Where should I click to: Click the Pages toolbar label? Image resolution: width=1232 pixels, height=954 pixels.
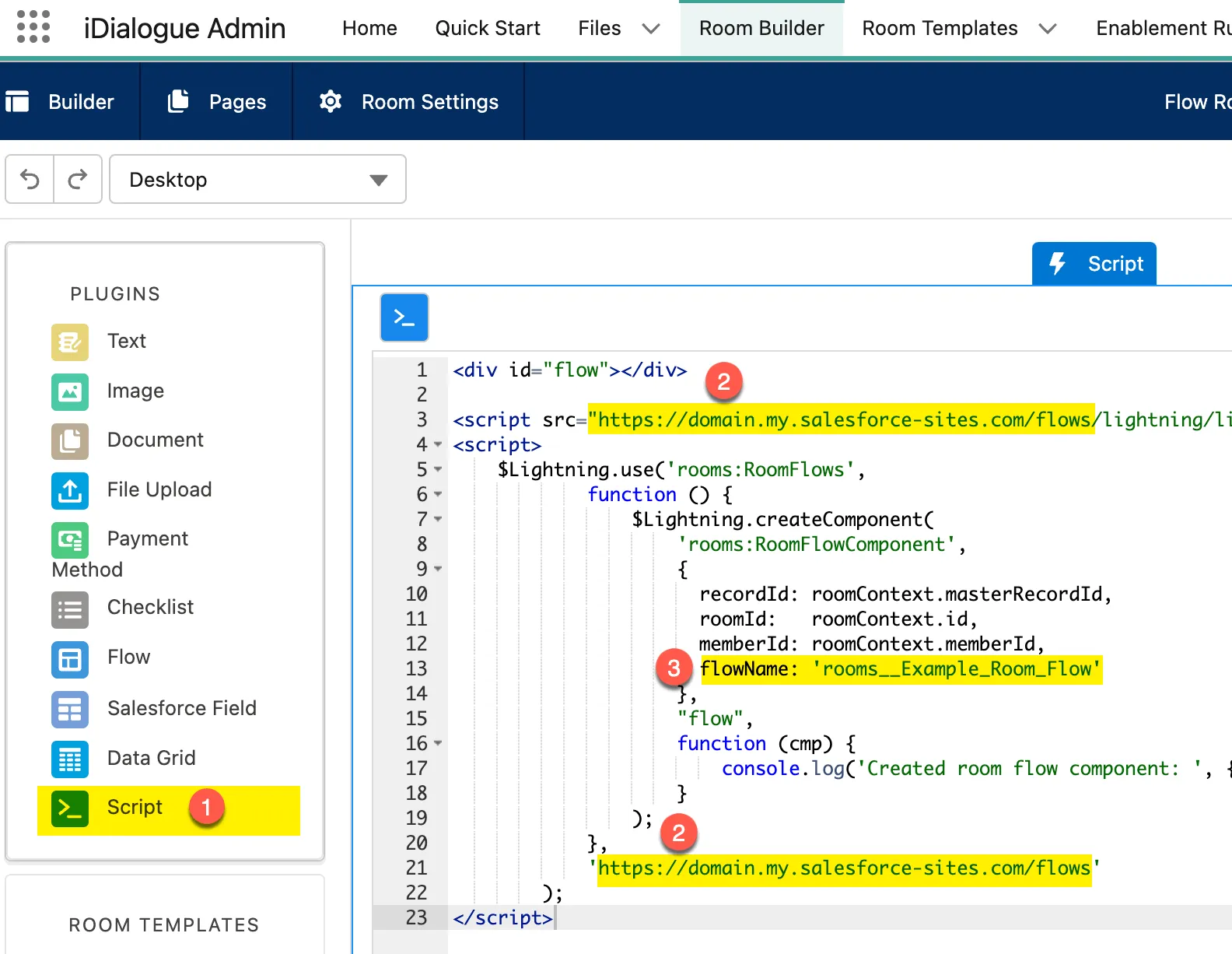tap(237, 102)
